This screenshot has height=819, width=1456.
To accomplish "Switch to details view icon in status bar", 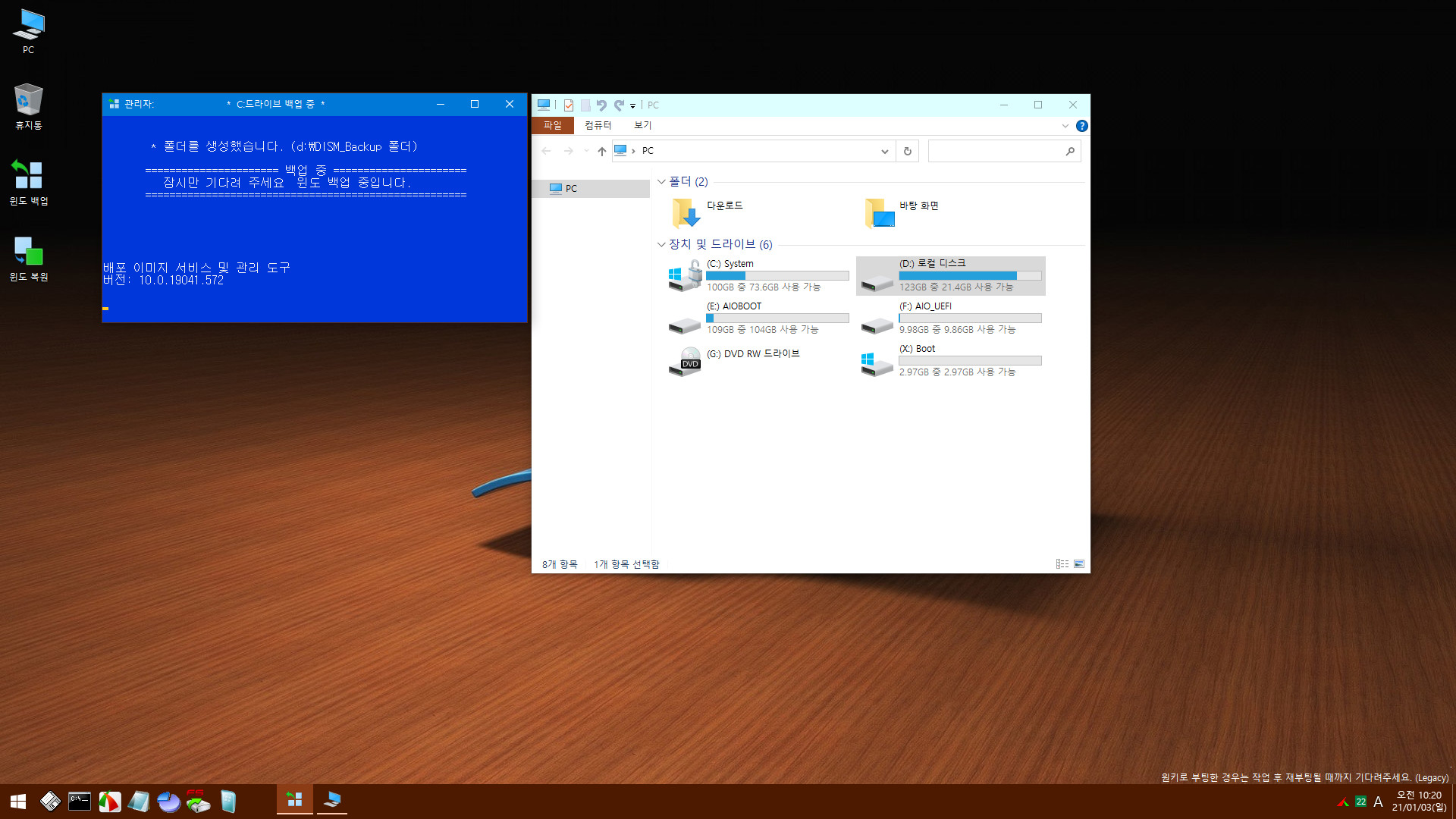I will 1062,564.
